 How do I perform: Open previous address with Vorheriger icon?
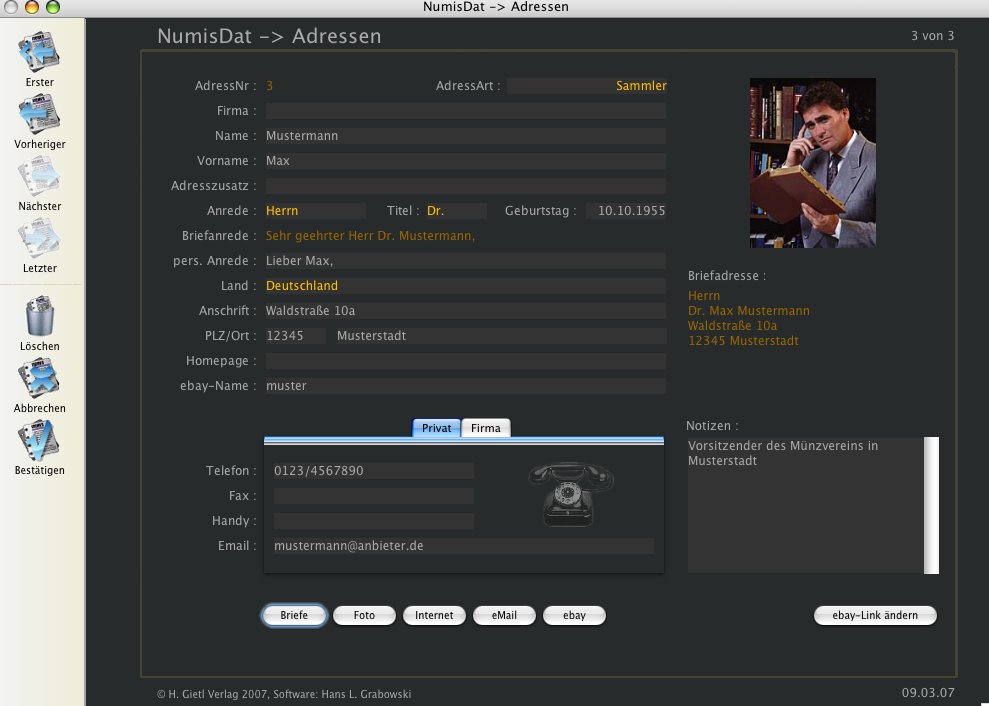click(39, 114)
